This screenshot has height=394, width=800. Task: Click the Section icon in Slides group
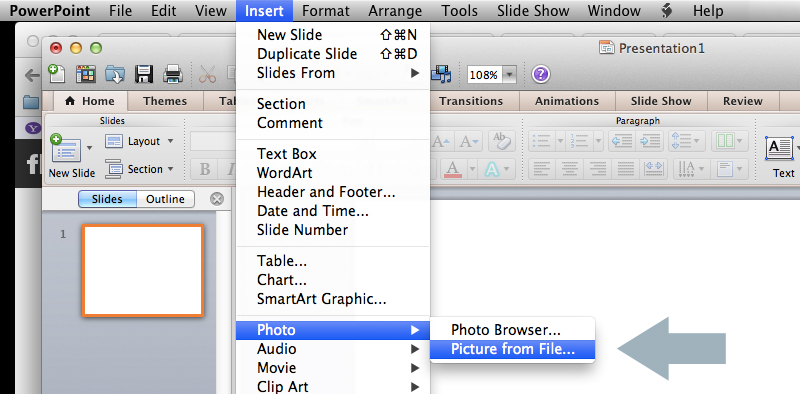tap(113, 169)
